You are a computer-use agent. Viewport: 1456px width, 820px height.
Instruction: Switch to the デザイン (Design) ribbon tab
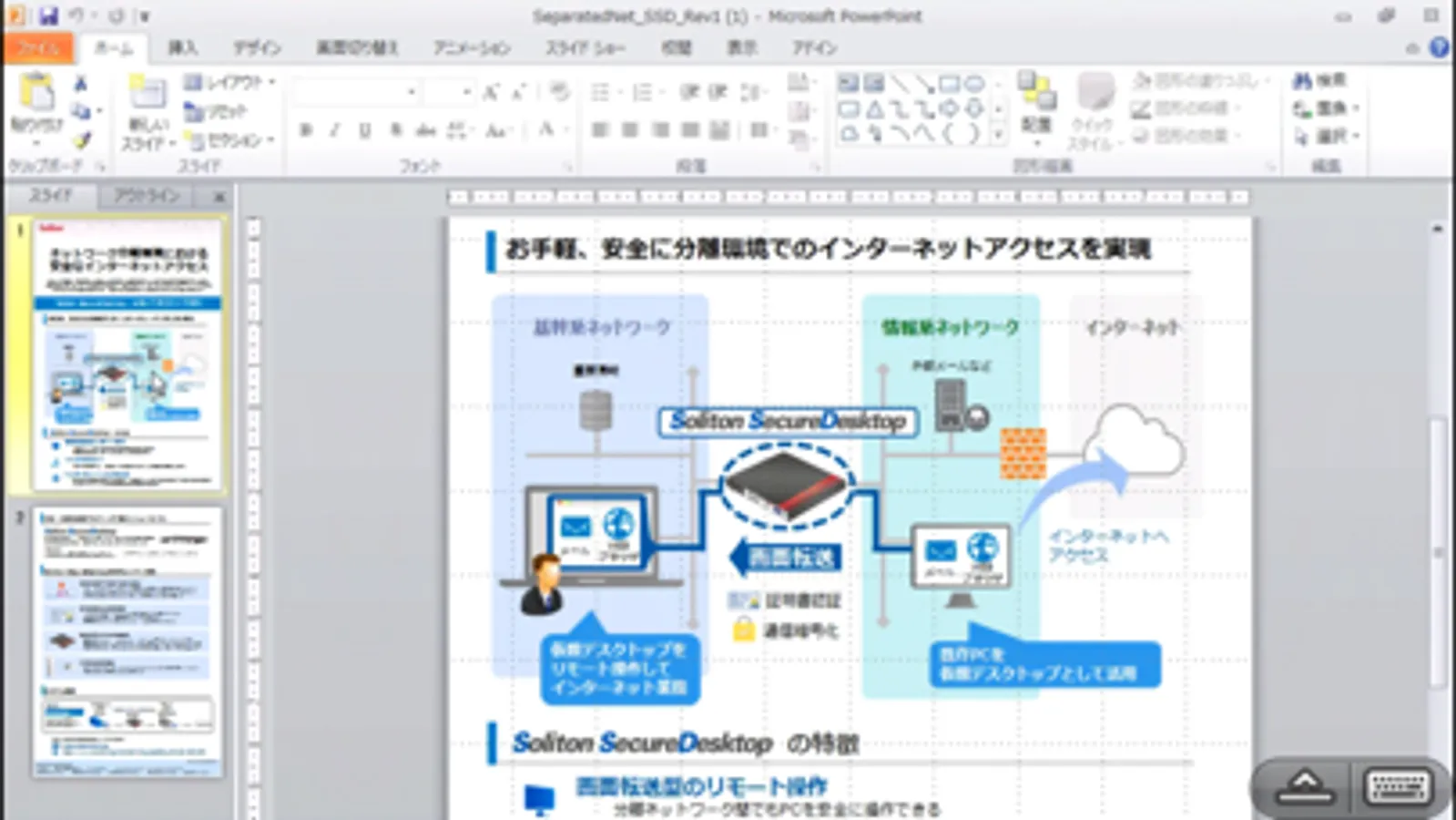(257, 47)
